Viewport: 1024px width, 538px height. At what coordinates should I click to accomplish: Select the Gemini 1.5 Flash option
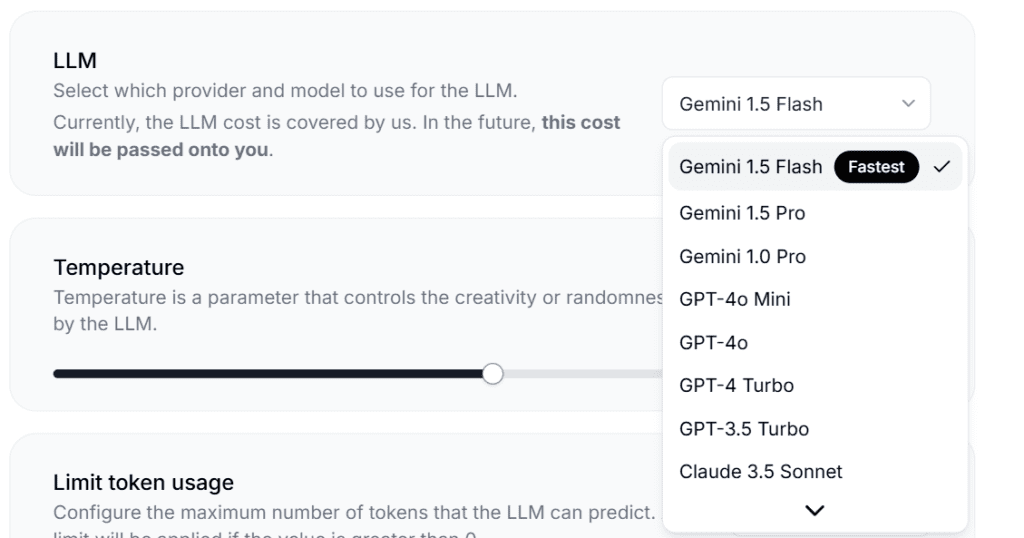(x=751, y=167)
